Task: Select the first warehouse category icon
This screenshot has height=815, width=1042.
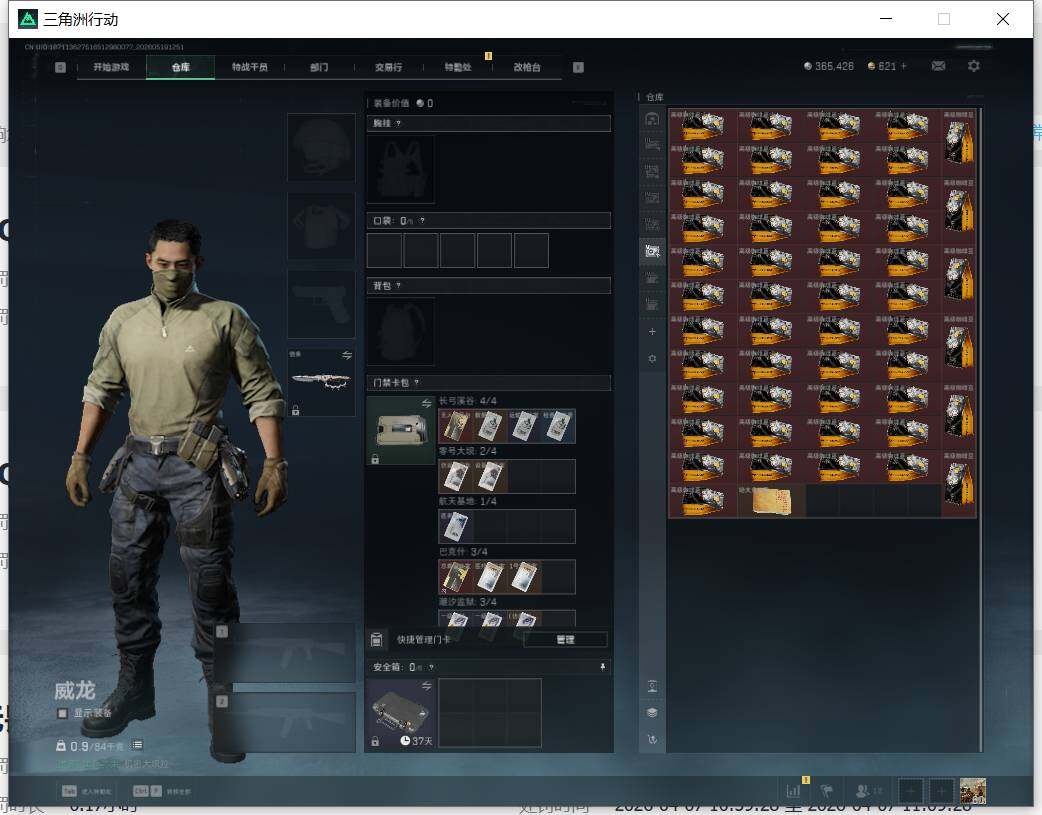Action: coord(652,119)
